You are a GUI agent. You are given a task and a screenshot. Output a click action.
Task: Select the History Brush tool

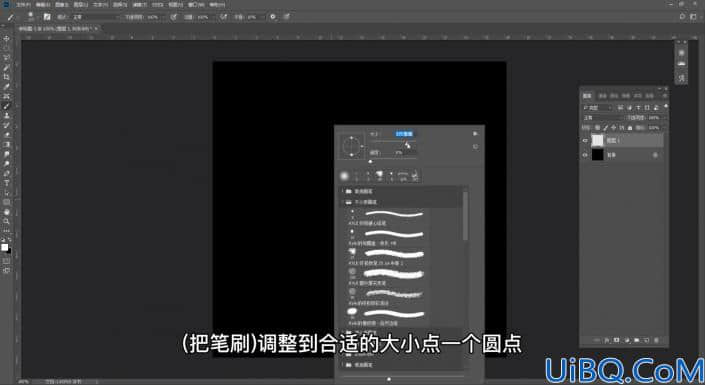point(6,125)
